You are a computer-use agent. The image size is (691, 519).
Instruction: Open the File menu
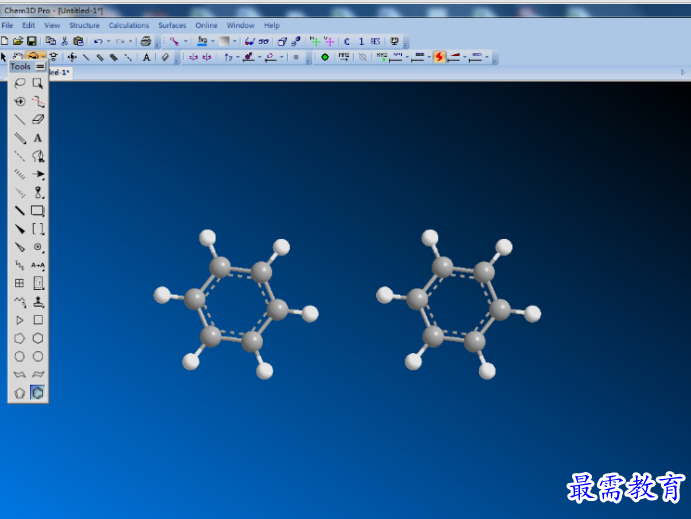pos(7,25)
